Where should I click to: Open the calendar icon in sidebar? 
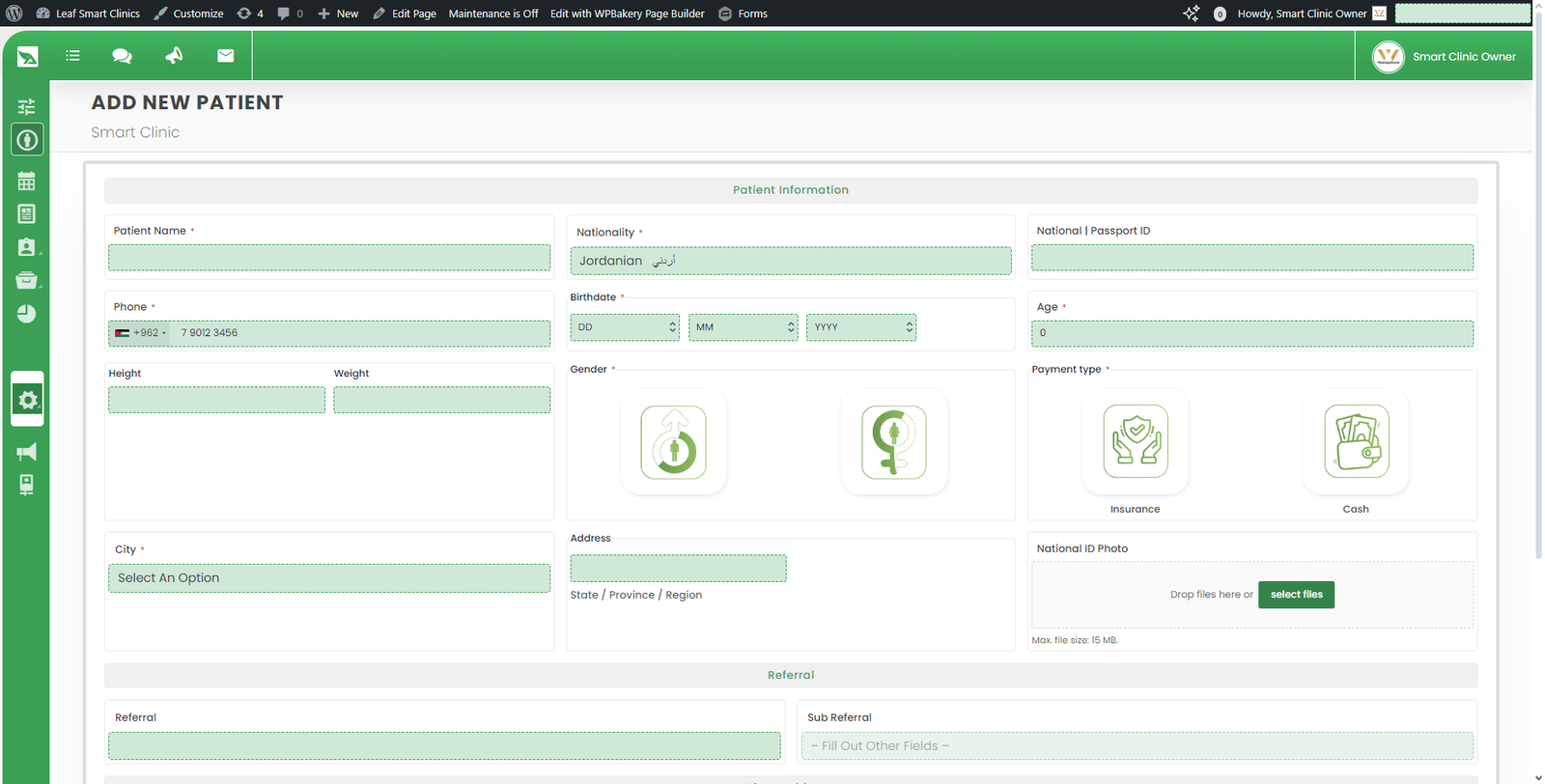click(x=26, y=181)
